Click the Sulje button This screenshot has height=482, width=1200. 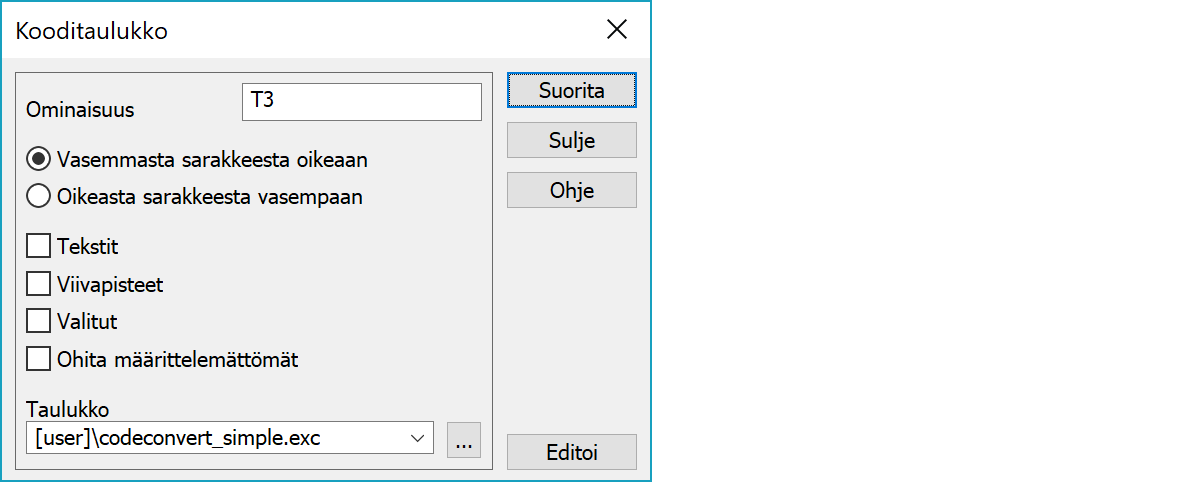pos(572,140)
